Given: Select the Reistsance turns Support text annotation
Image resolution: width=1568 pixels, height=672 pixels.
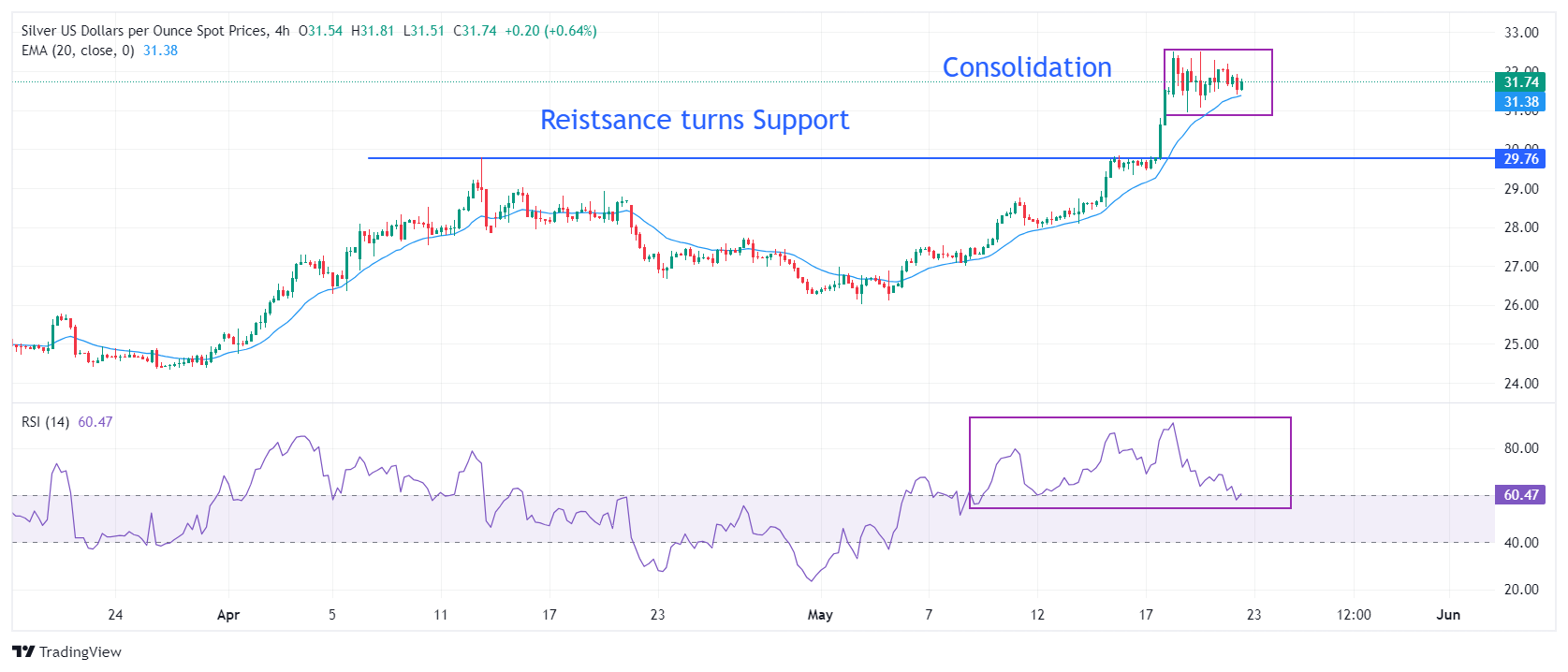Looking at the screenshot, I should pyautogui.click(x=695, y=120).
